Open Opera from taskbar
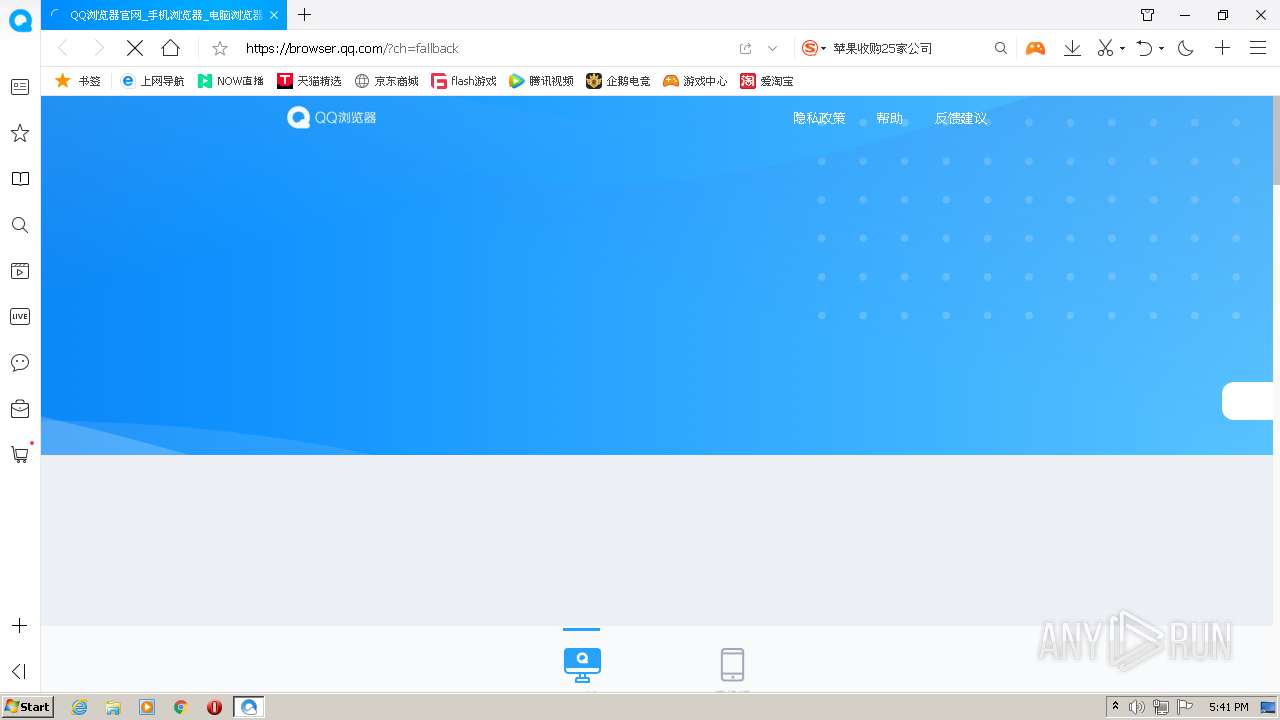Screen dimensions: 1280x720 (x=214, y=707)
